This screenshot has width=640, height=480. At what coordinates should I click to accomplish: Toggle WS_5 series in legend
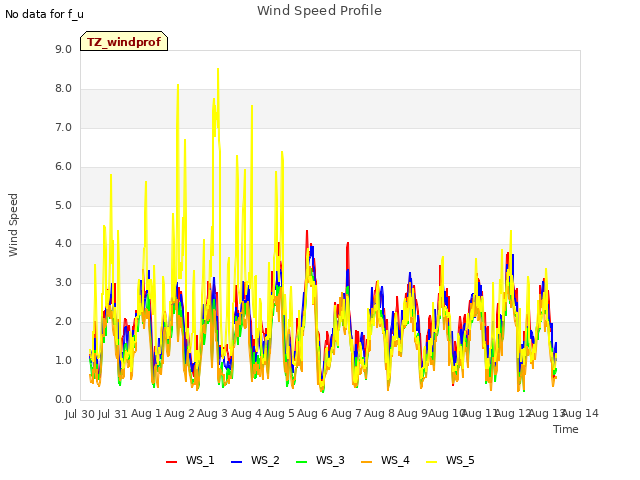(450, 460)
